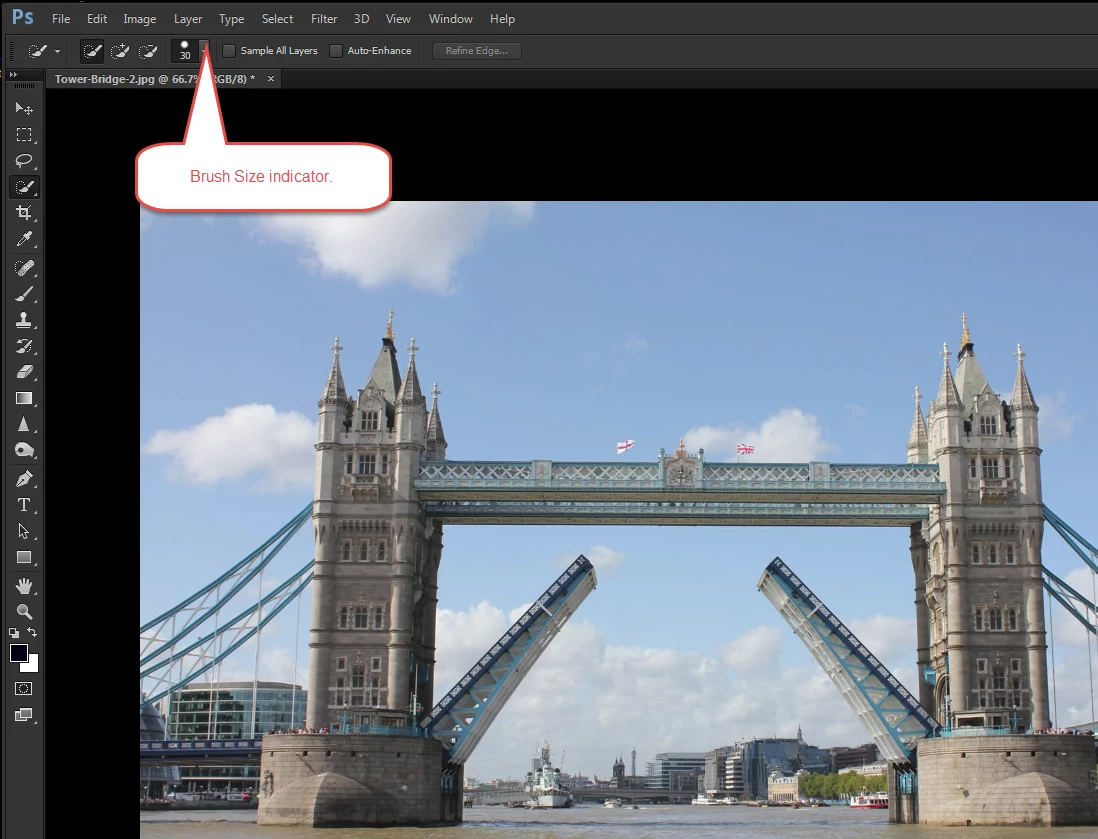
Task: Open the Window menu
Action: pyautogui.click(x=450, y=19)
